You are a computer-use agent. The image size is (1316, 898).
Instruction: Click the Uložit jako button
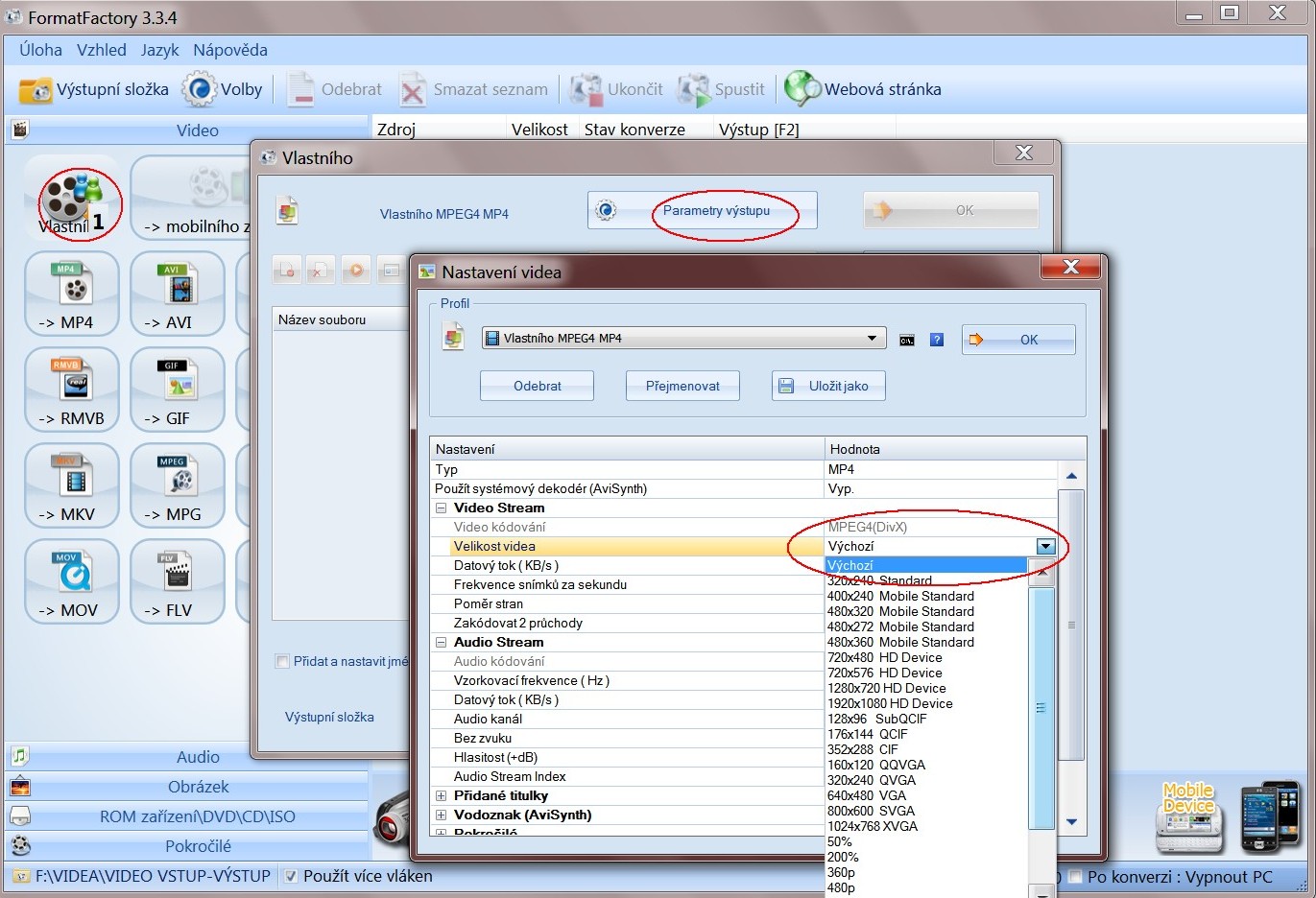(x=828, y=386)
